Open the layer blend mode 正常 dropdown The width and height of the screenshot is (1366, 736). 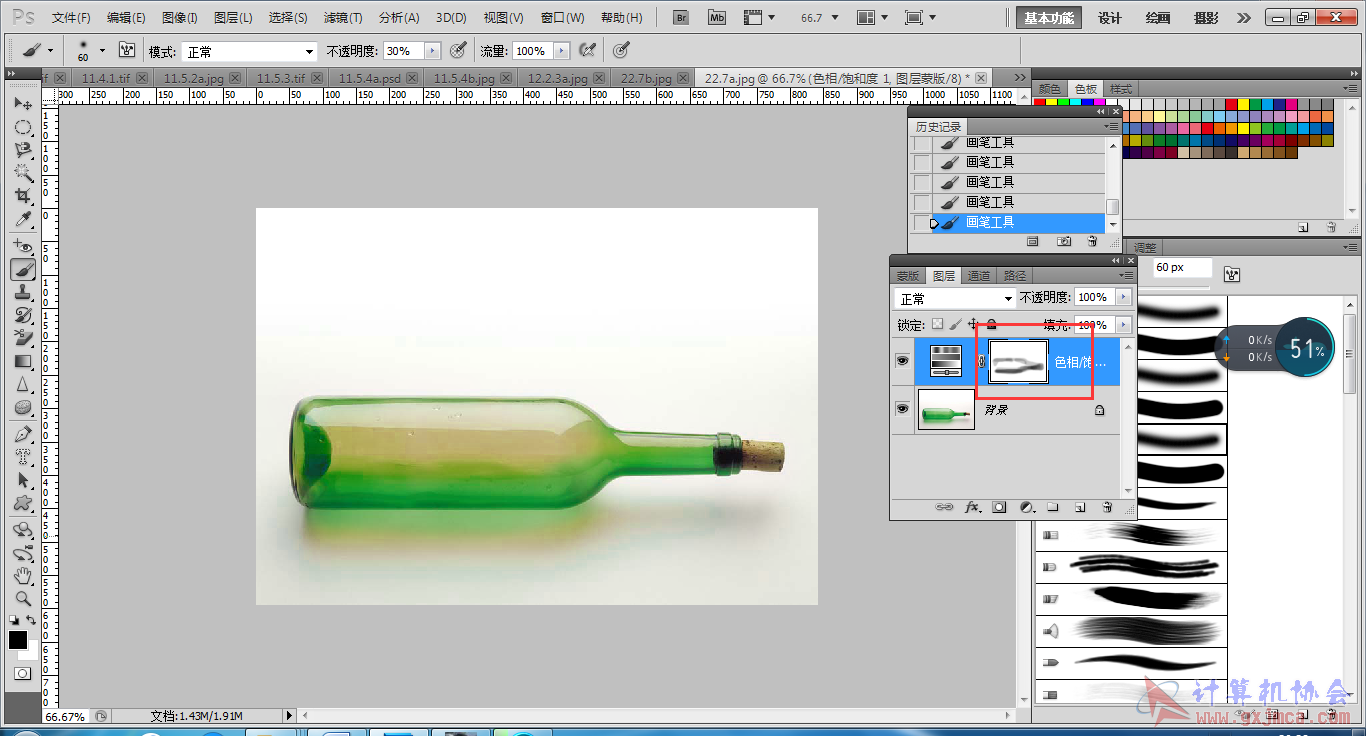(x=955, y=298)
